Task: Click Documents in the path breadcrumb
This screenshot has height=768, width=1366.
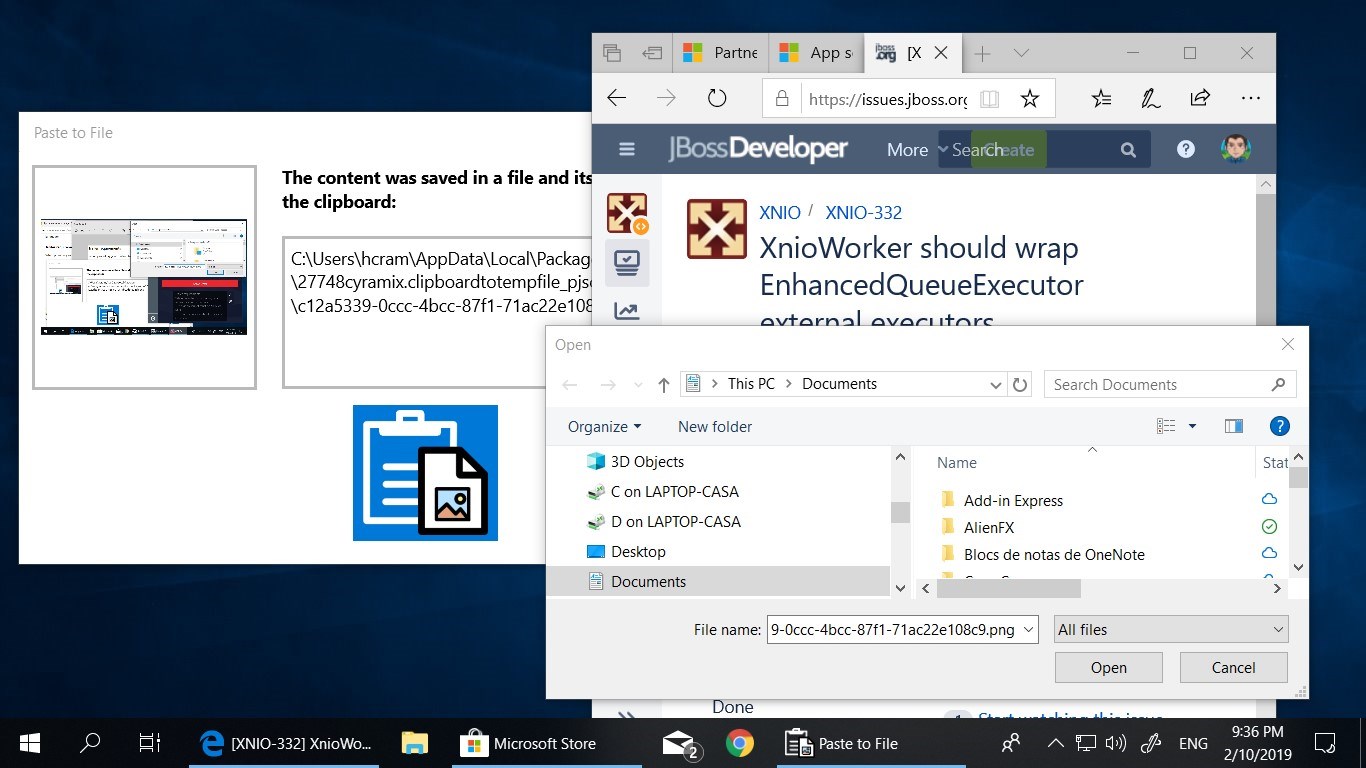Action: (839, 384)
